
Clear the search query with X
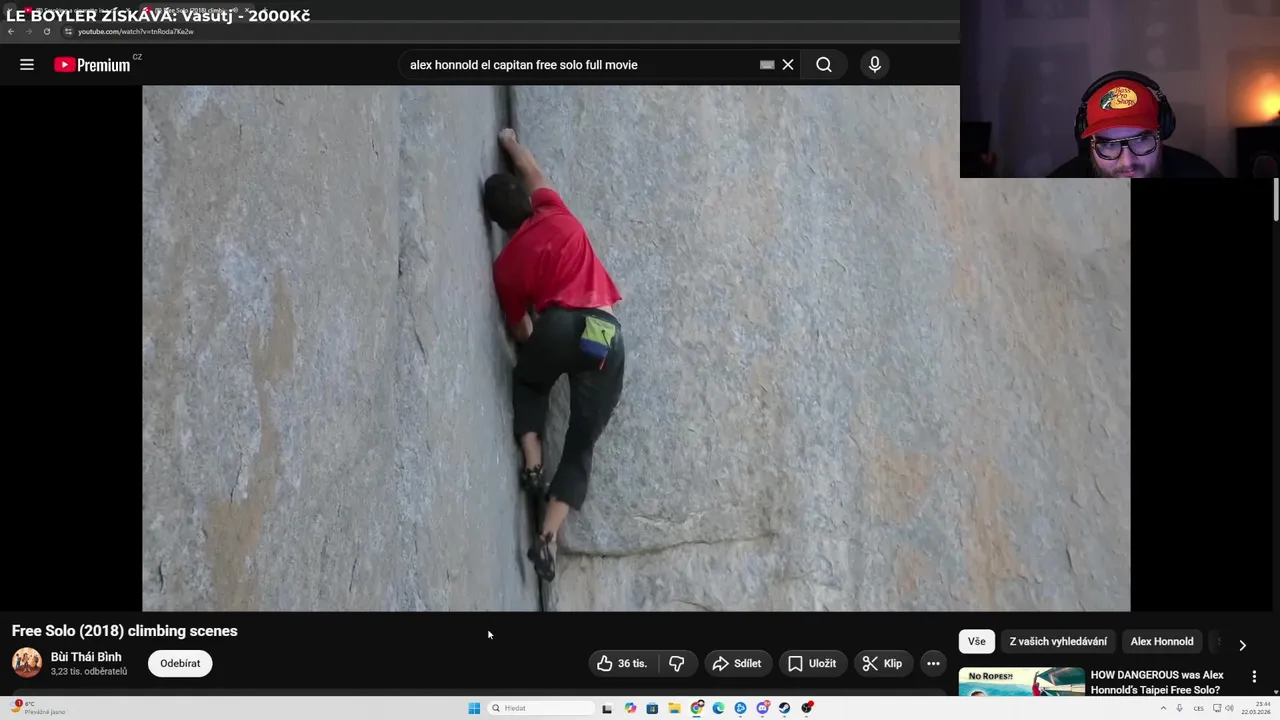tap(788, 65)
